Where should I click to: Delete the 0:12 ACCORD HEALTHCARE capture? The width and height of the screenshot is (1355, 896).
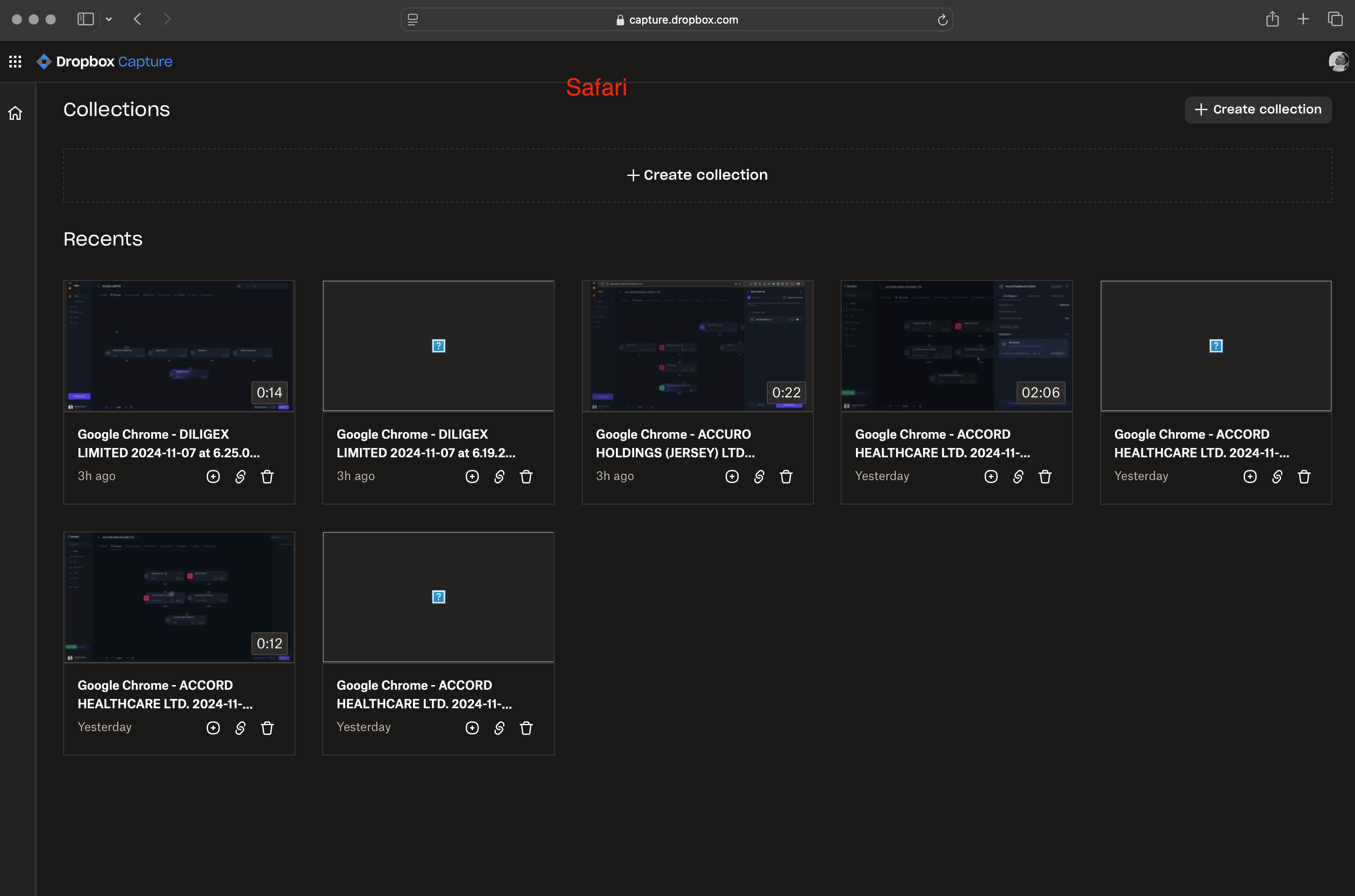point(267,728)
